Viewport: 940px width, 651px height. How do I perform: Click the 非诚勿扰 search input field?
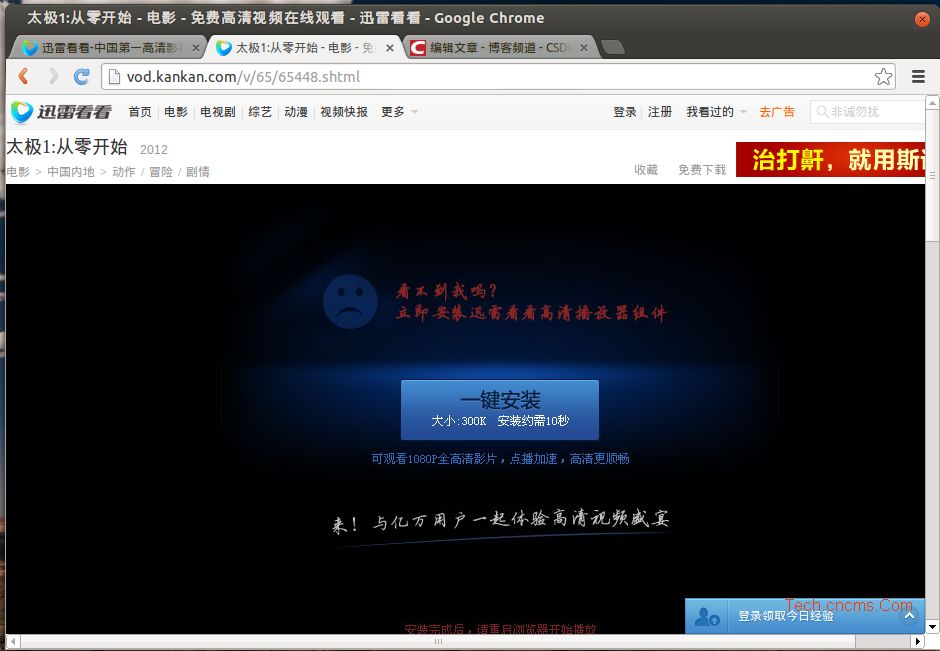pos(870,112)
